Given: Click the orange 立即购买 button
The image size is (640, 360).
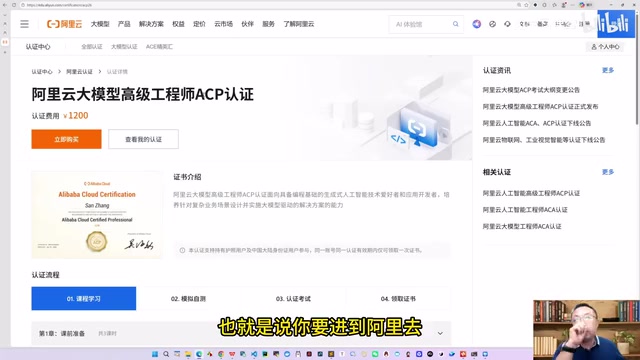Looking at the screenshot, I should 67,139.
